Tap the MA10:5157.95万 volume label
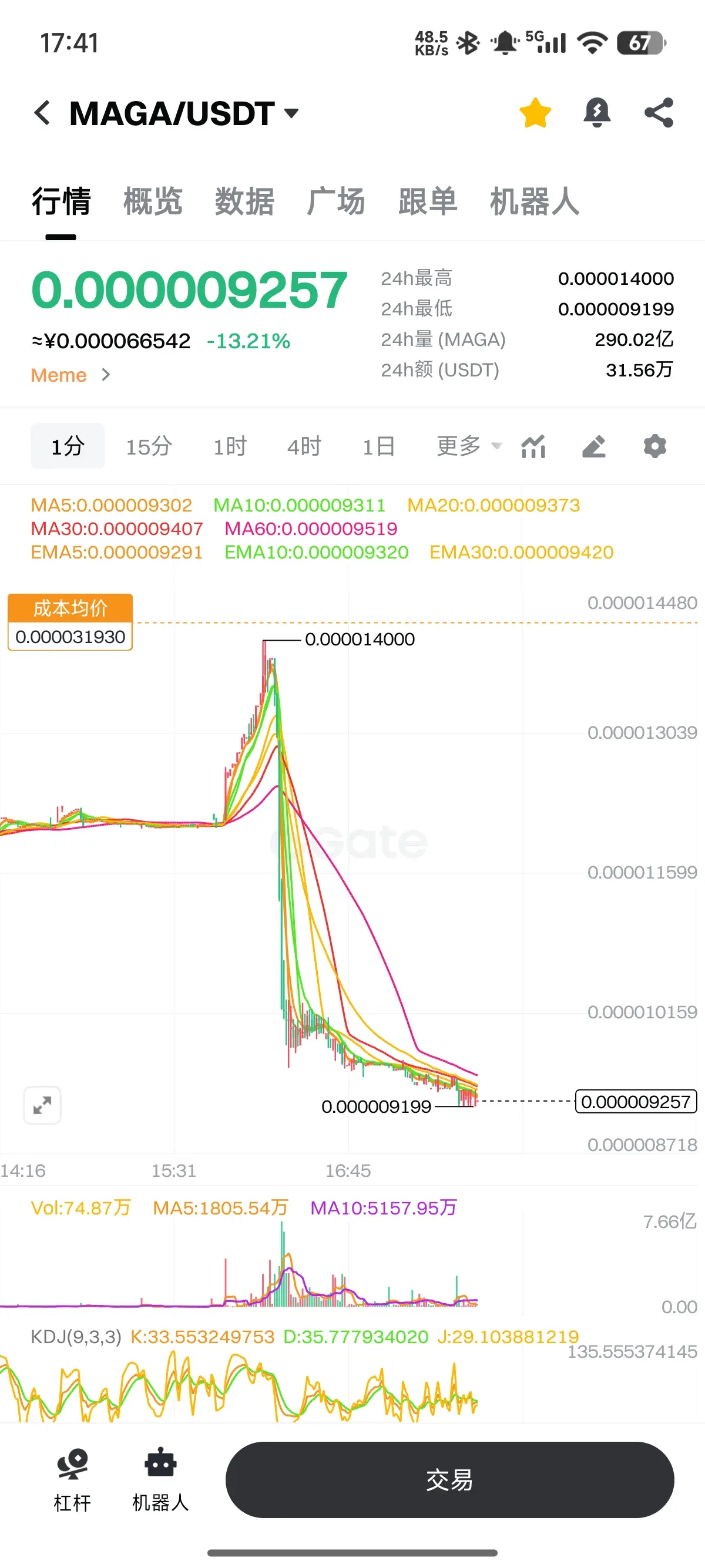The image size is (705, 1568). coord(384,1207)
